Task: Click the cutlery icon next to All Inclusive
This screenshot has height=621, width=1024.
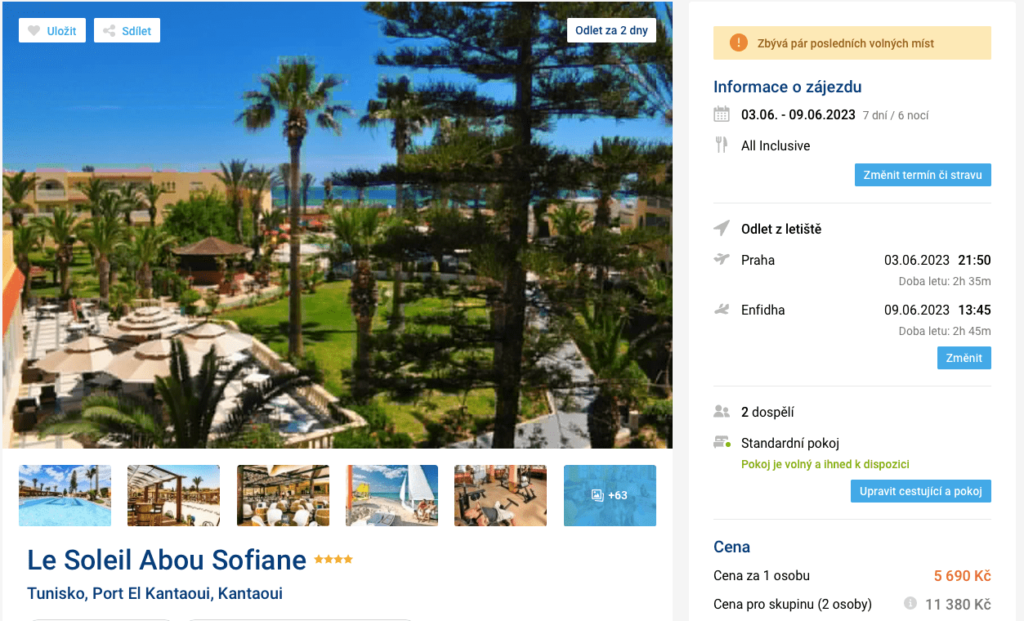Action: click(721, 145)
